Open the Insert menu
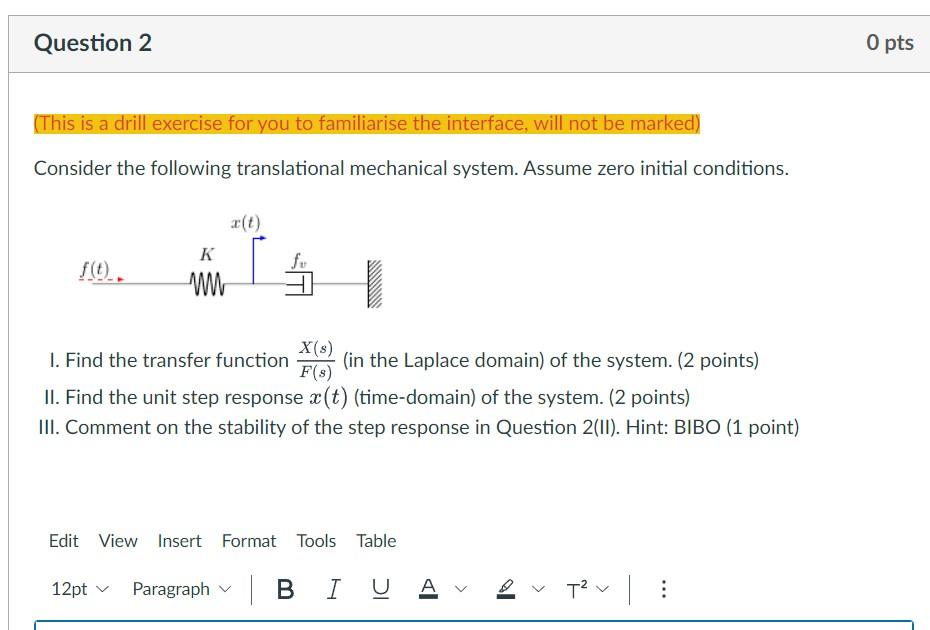Viewport: 930px width, 630px height. click(x=179, y=540)
